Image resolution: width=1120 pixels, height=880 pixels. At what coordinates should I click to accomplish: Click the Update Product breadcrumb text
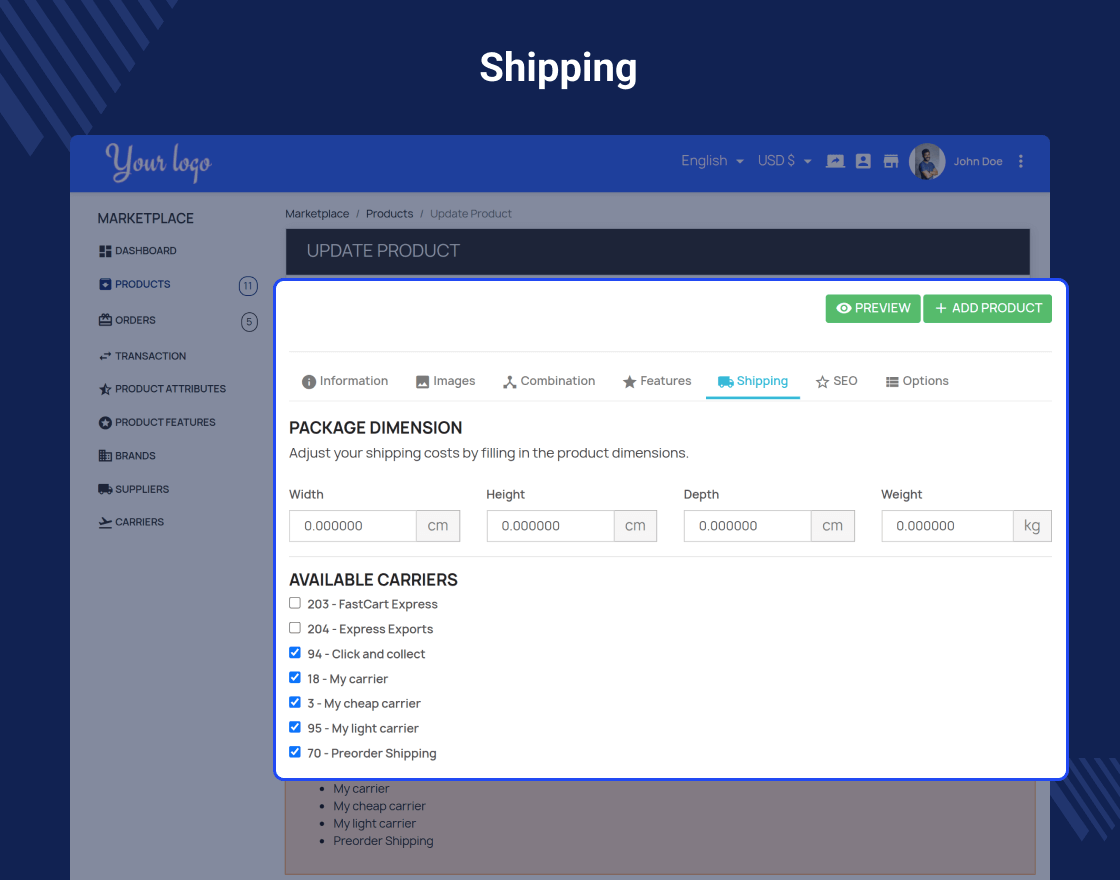point(471,214)
